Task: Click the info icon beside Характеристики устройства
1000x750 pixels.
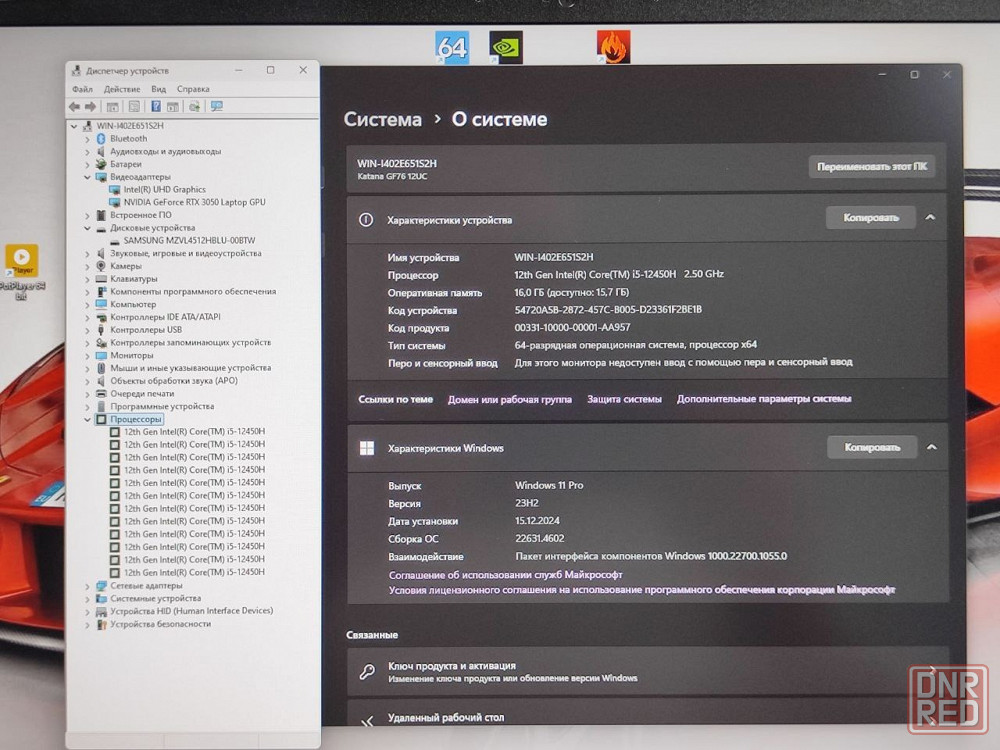Action: click(x=366, y=220)
